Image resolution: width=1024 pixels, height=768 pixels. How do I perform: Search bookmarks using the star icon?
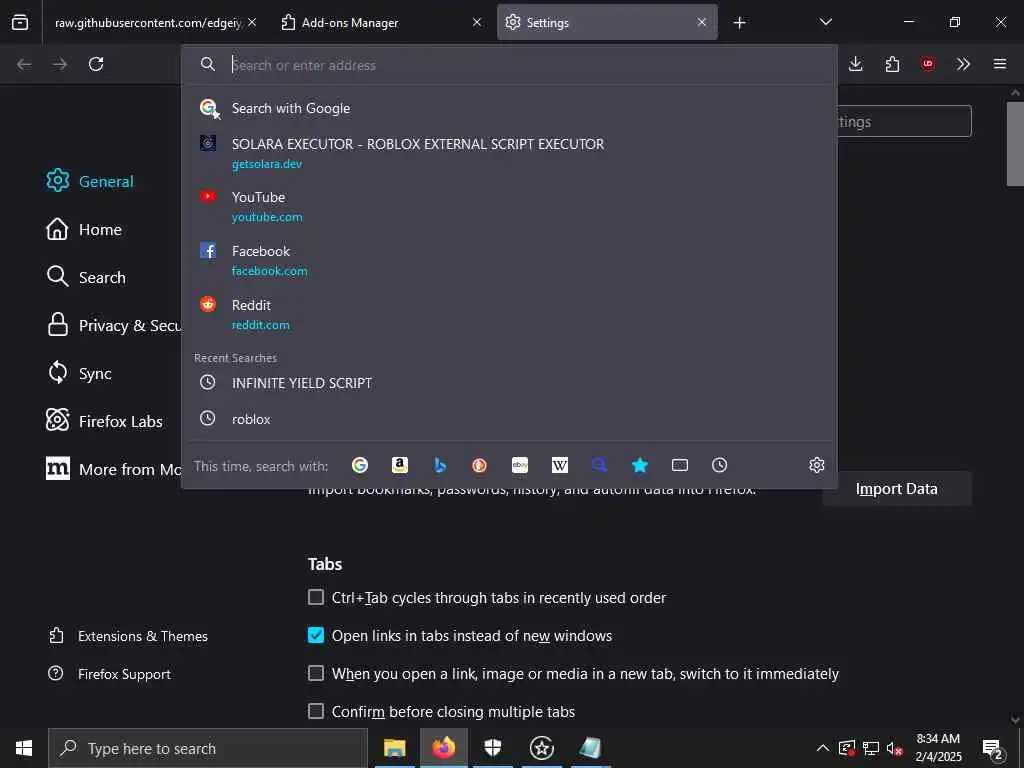pos(640,465)
